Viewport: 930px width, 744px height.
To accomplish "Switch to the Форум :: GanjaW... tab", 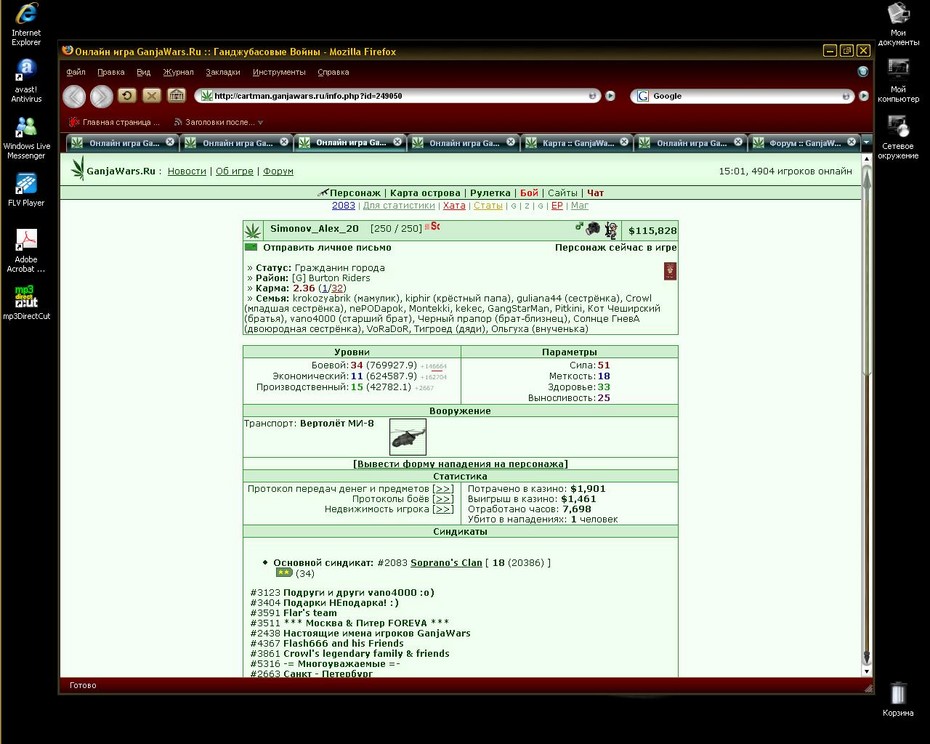I will pos(804,142).
